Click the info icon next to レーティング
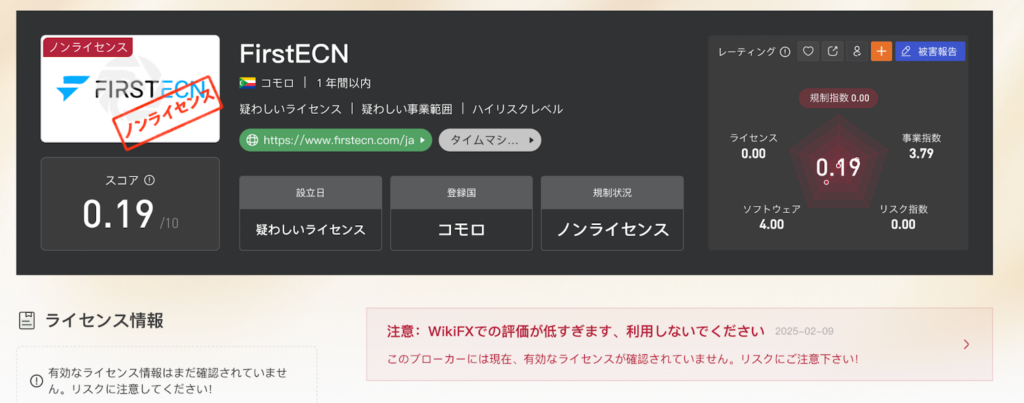The height and width of the screenshot is (403, 1024). click(x=785, y=52)
